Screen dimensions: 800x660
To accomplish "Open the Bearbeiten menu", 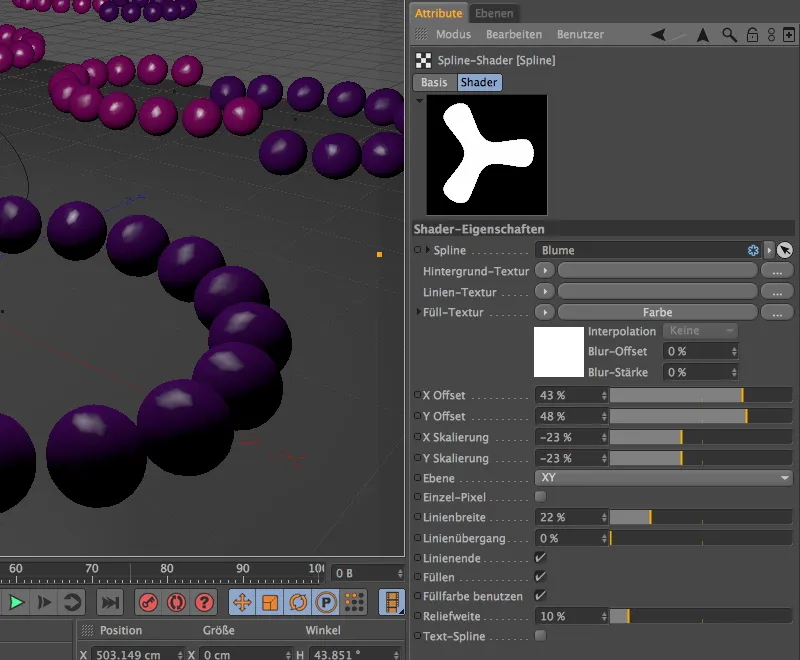I will [x=514, y=35].
